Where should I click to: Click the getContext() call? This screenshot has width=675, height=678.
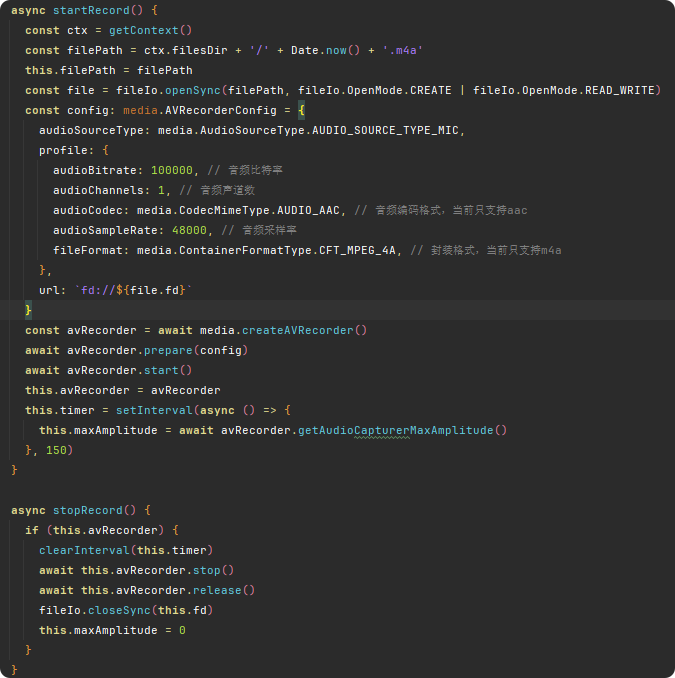(x=150, y=30)
